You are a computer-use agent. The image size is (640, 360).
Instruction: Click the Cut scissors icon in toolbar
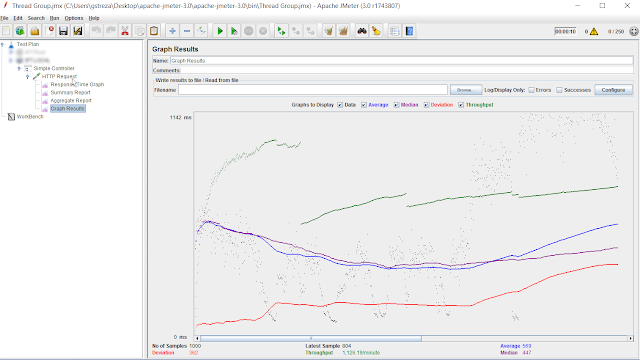(x=125, y=31)
